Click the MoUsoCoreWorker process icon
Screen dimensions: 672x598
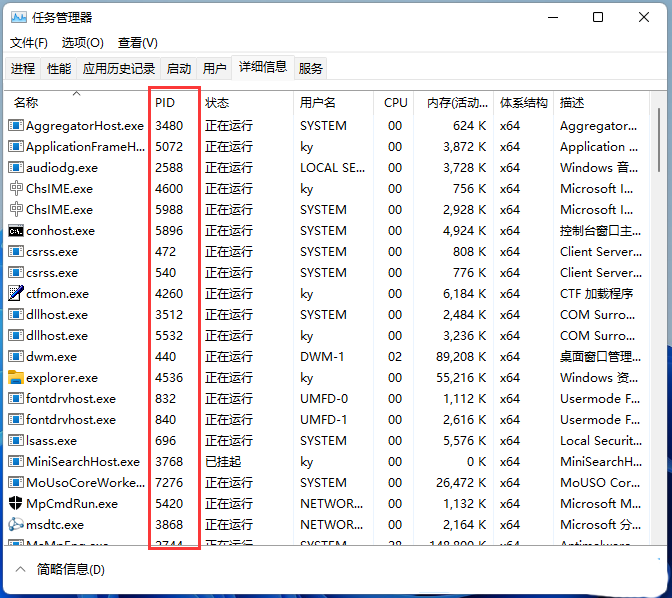16,483
